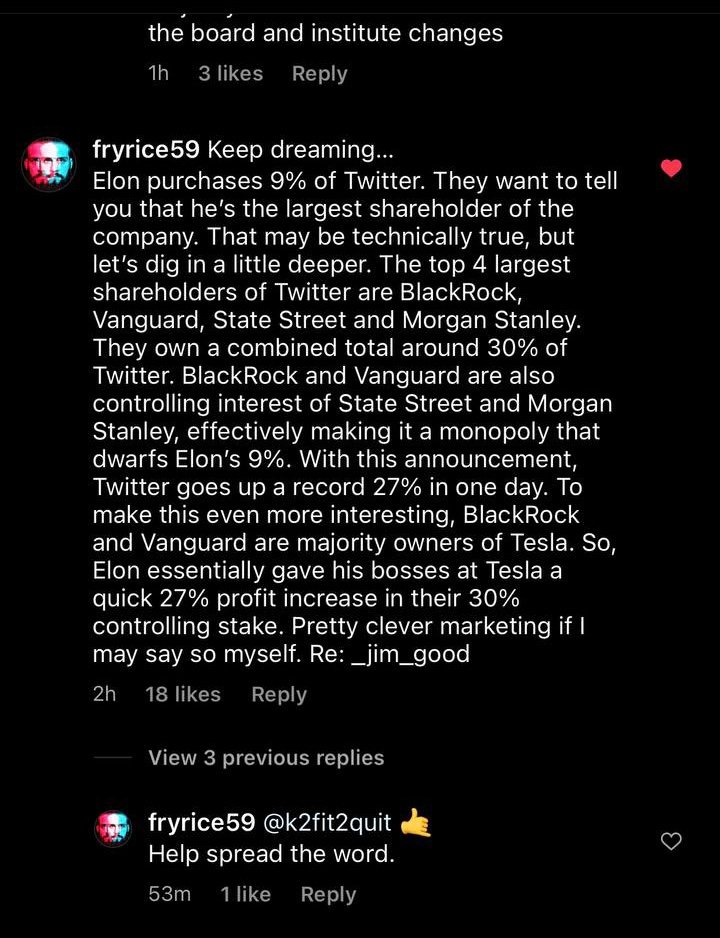Tap the 'Help spread the word.' text
This screenshot has width=720, height=938.
coord(272,855)
